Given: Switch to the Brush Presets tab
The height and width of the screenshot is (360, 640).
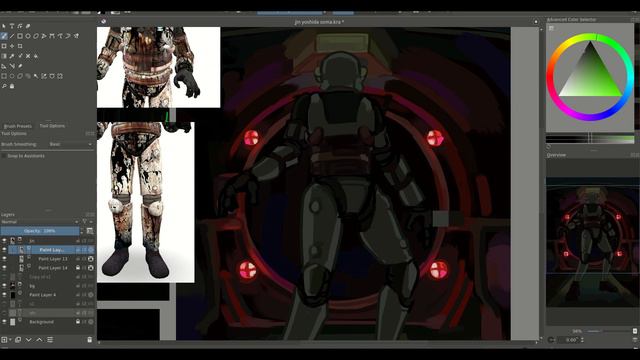Looking at the screenshot, I should [18, 126].
